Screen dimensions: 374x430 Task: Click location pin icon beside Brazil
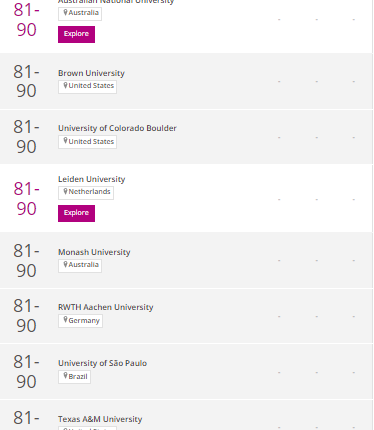(x=65, y=376)
